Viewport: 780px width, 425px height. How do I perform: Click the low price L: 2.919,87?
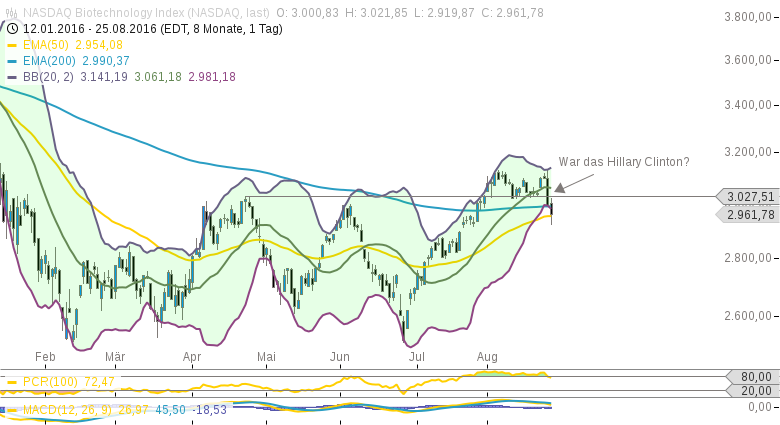tap(444, 13)
